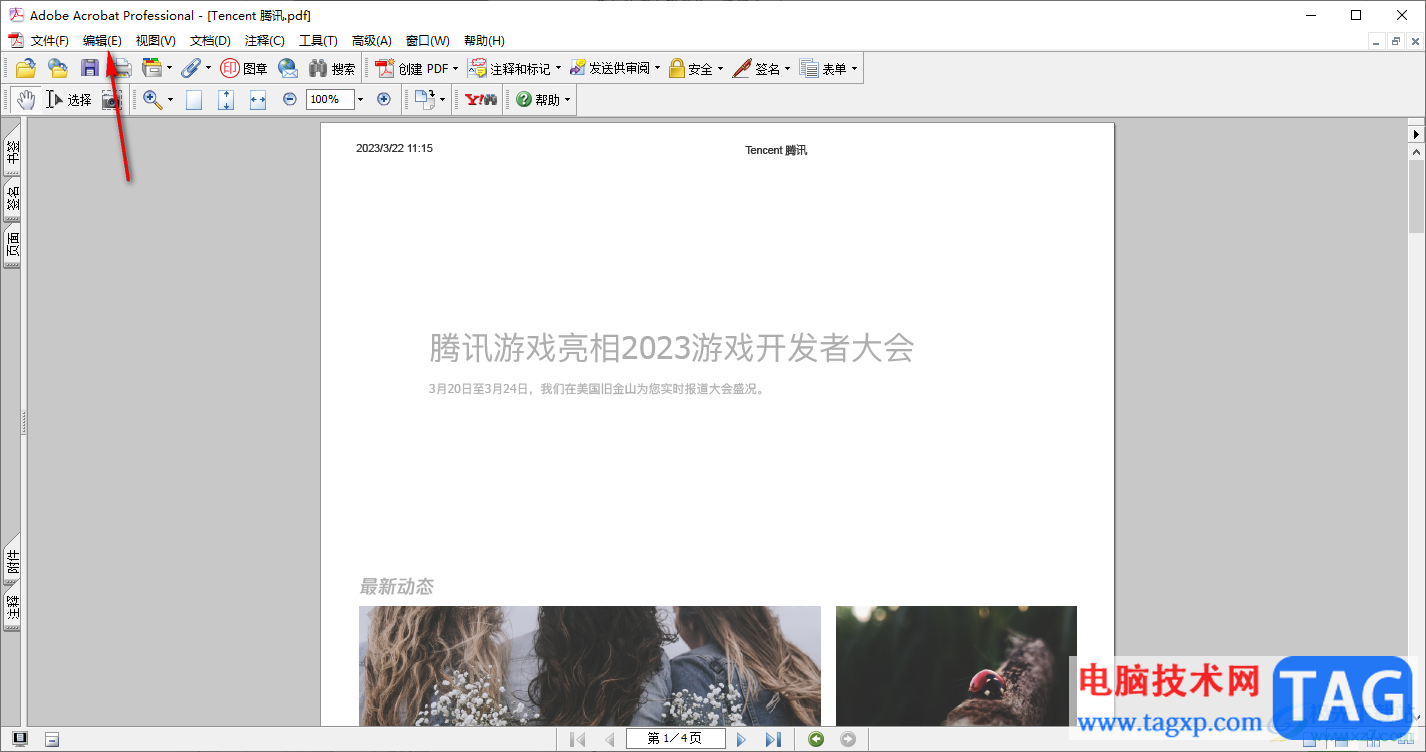Open the 文件(F) menu

tap(50, 41)
